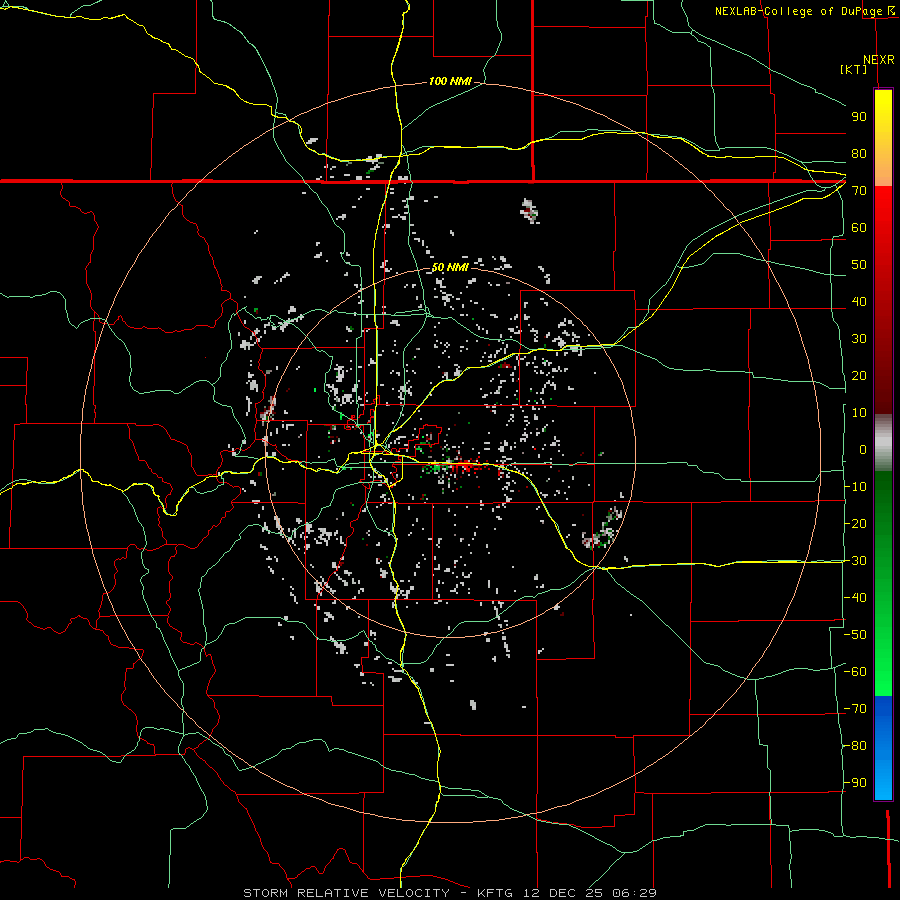
Task: Click the 0 knot scale value
Action: coord(863,450)
